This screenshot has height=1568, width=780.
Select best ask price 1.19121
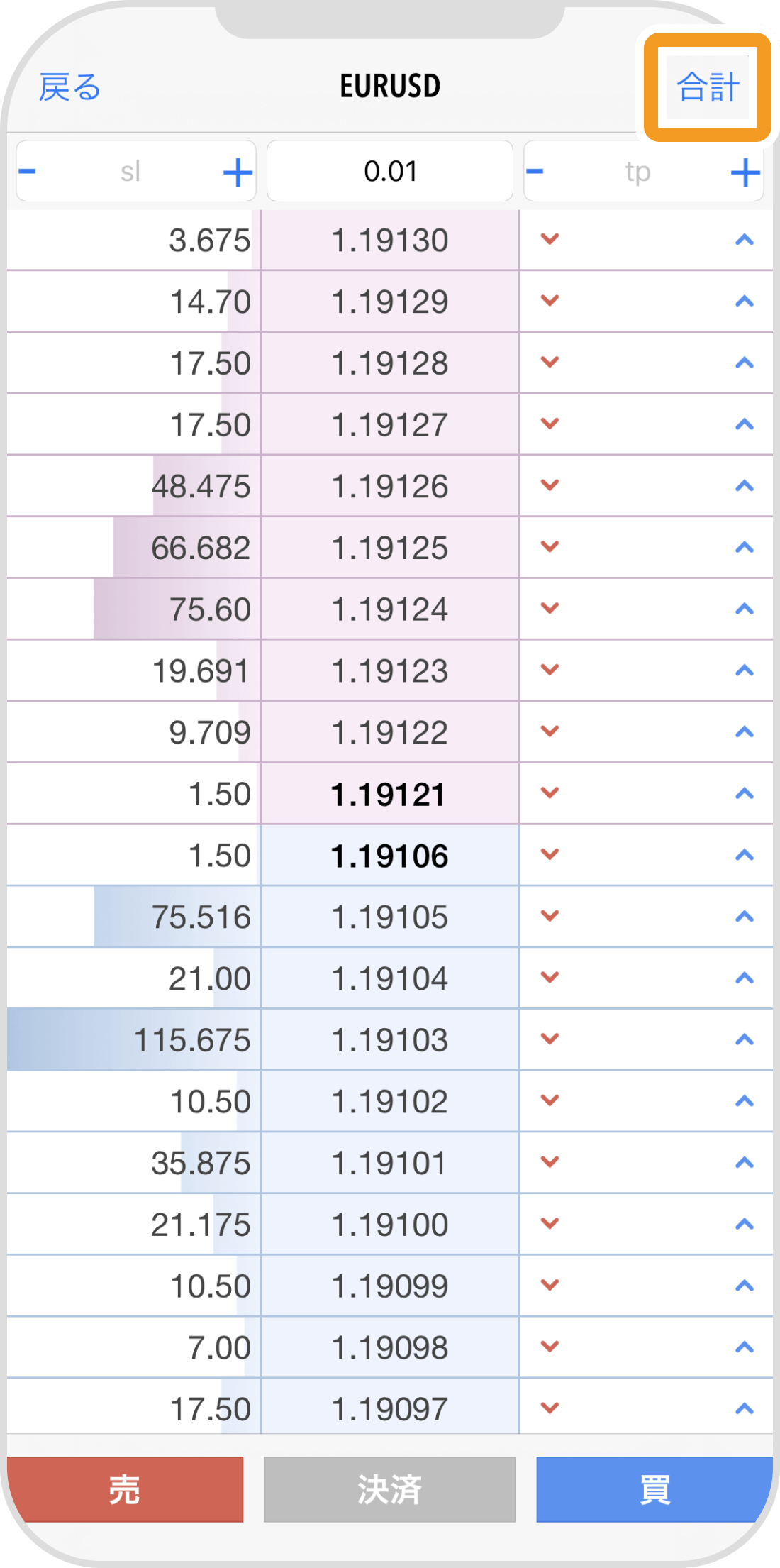[390, 794]
